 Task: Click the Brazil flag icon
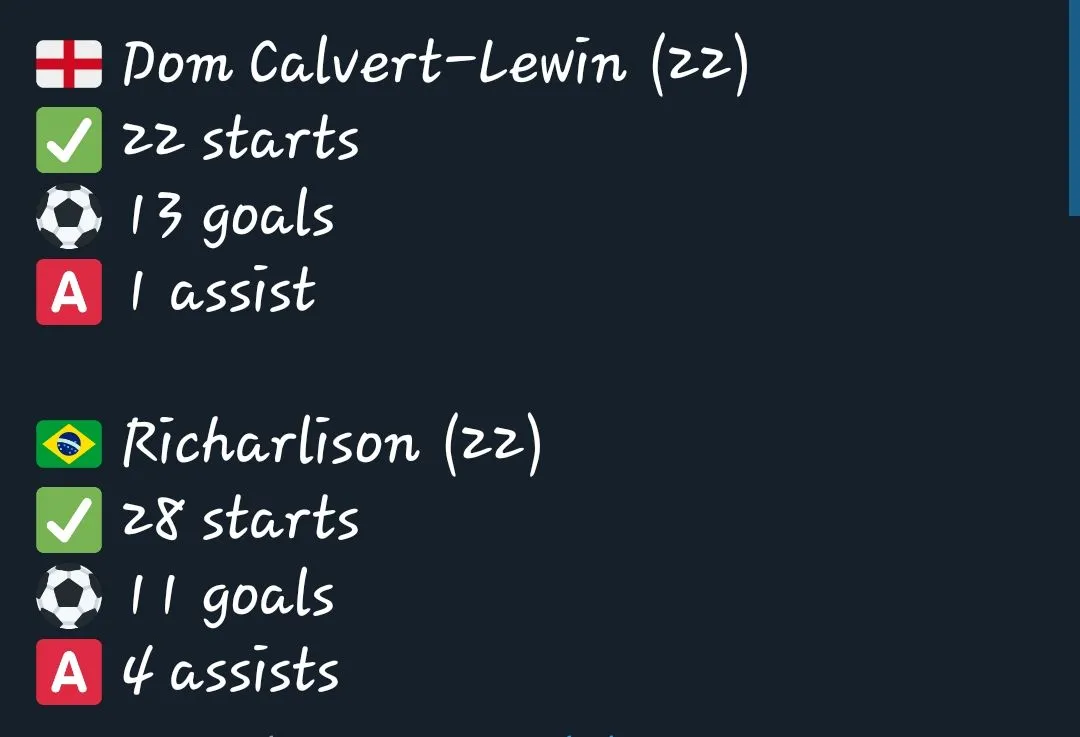pyautogui.click(x=68, y=444)
